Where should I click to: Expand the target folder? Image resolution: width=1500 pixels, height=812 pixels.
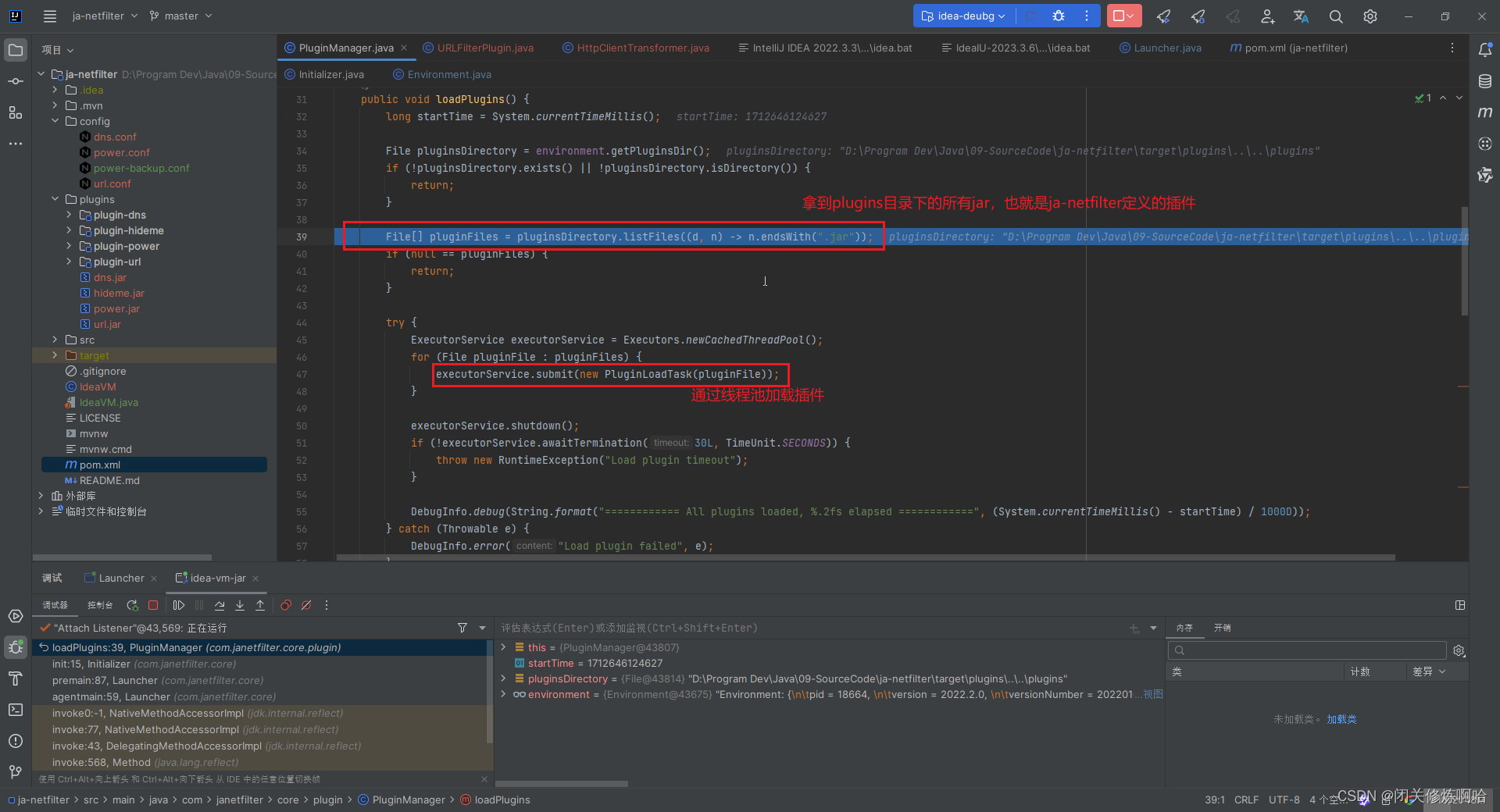click(x=55, y=355)
